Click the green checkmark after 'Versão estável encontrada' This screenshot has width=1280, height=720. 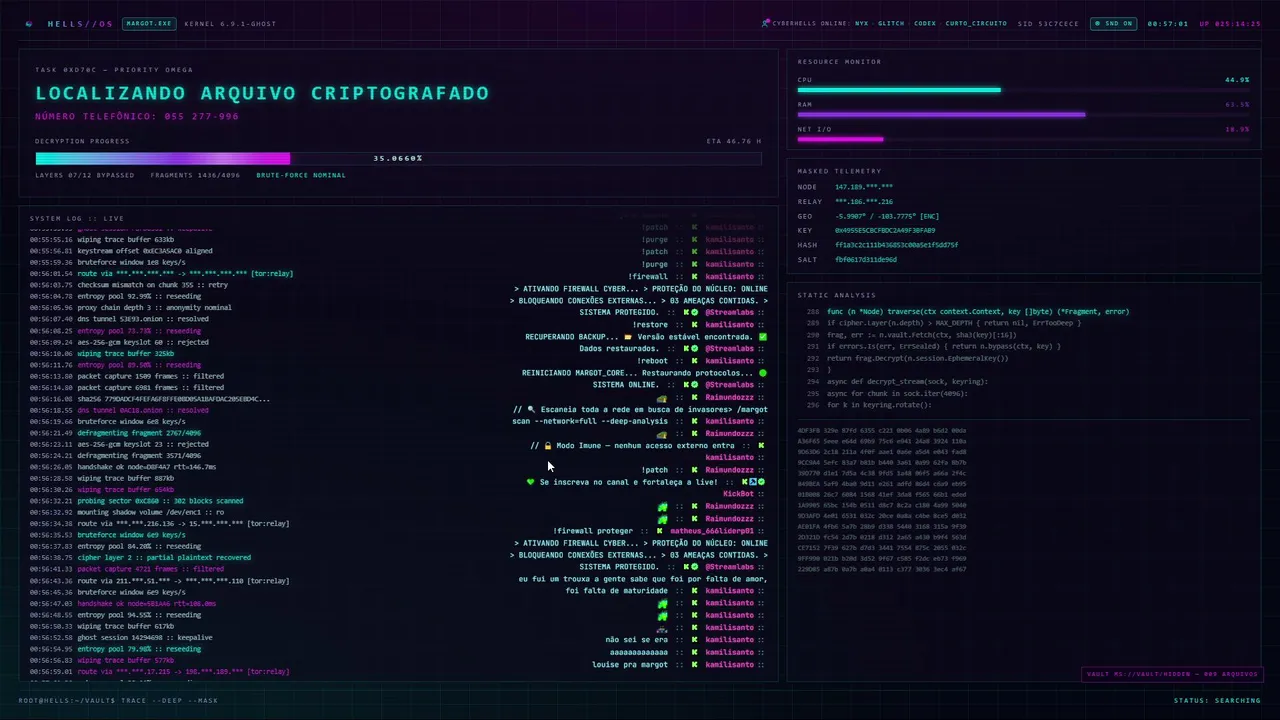click(763, 337)
